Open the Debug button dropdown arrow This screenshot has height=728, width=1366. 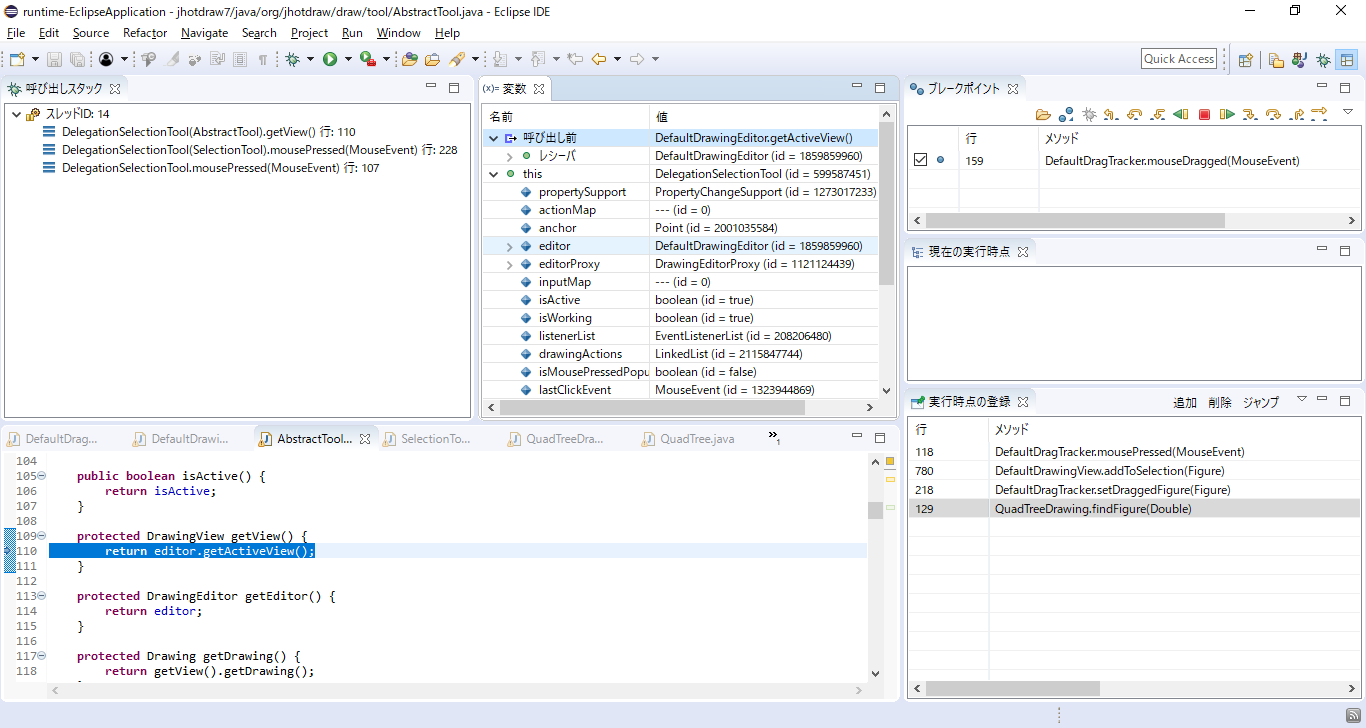click(310, 59)
